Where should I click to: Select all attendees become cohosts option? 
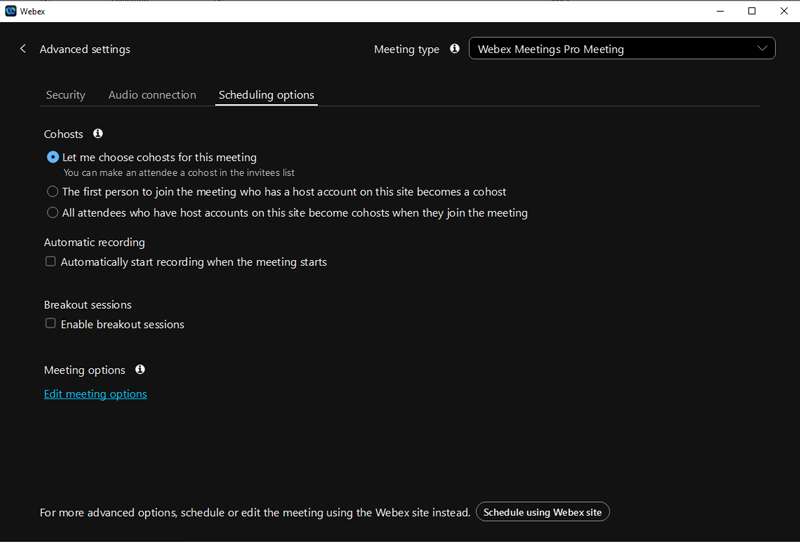pos(53,213)
